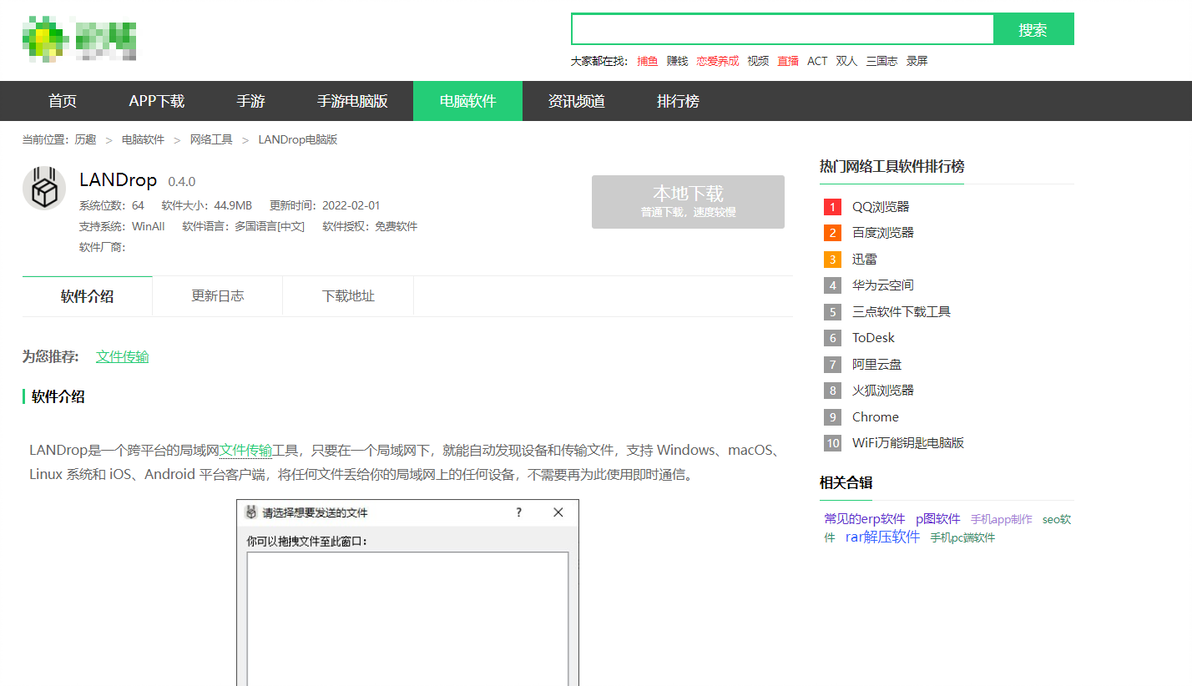Click breadcrumb link 电脑软件

pos(143,140)
